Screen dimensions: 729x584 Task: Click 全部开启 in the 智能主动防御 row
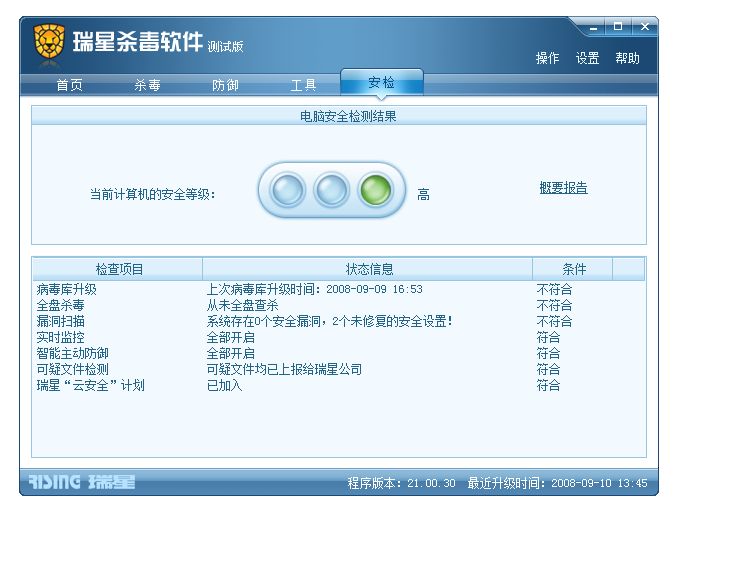click(x=230, y=353)
